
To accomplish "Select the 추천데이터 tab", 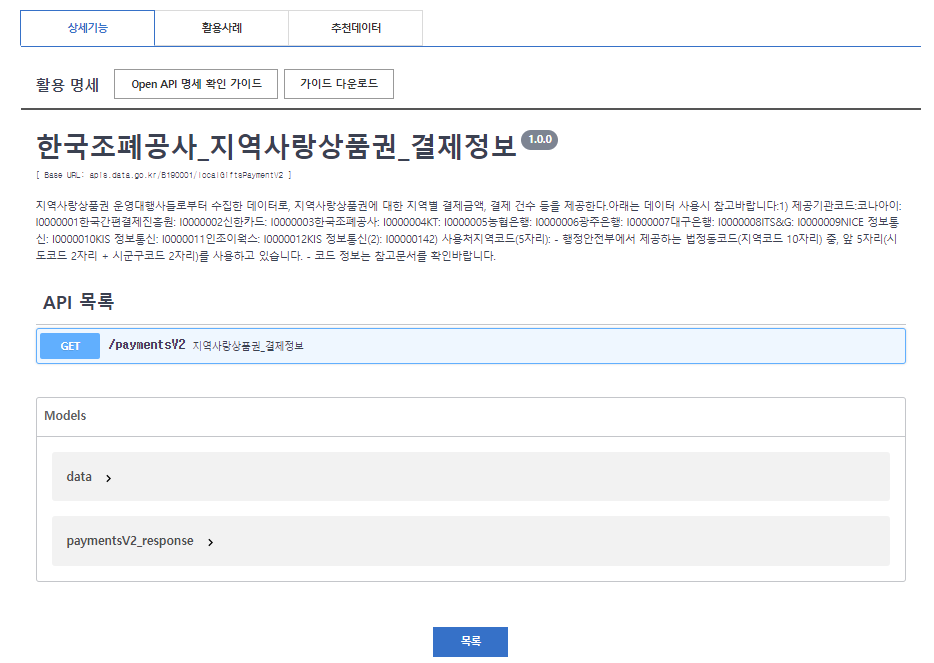I will pos(356,28).
